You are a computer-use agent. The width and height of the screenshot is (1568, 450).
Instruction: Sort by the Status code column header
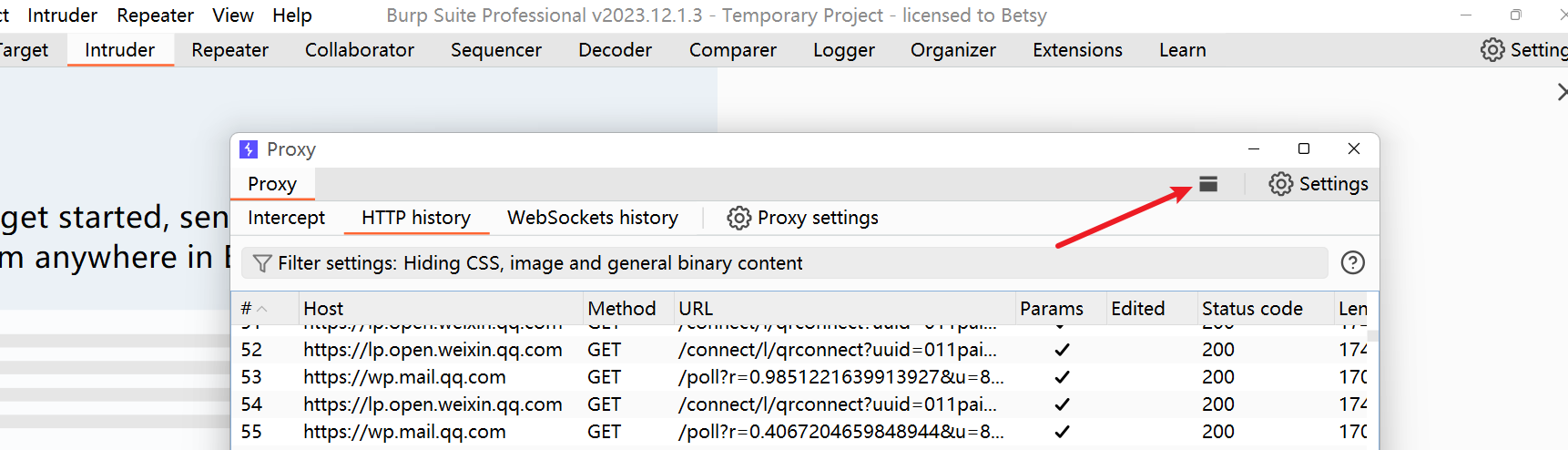coord(1265,309)
